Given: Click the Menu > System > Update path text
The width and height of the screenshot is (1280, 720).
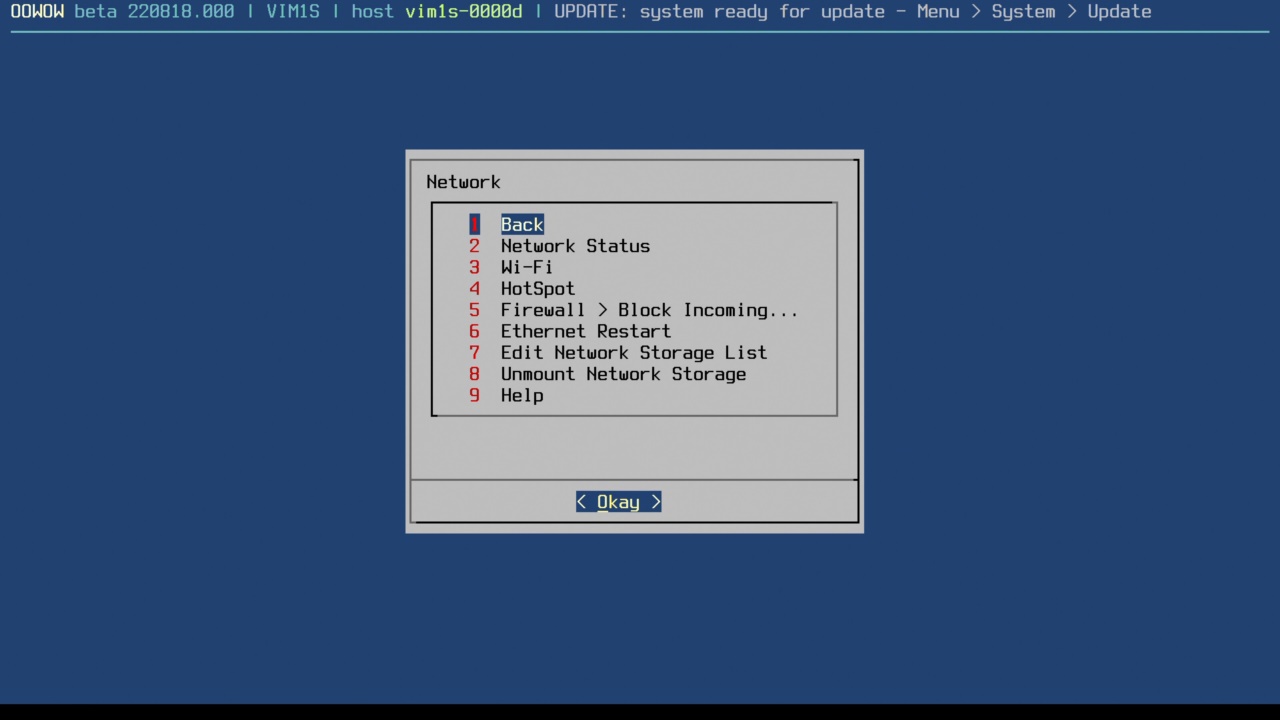Looking at the screenshot, I should (1034, 12).
